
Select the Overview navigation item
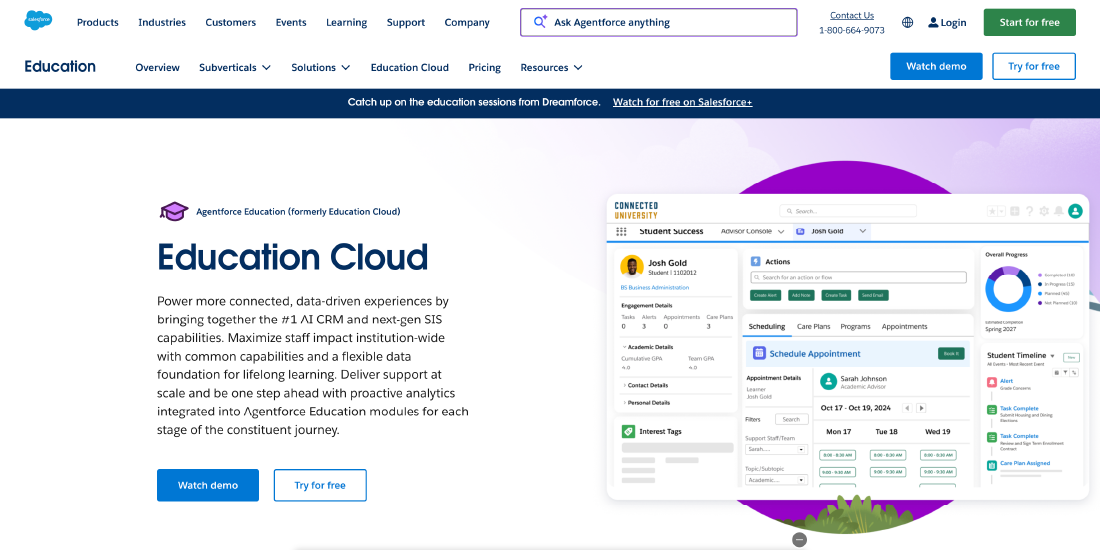point(157,67)
